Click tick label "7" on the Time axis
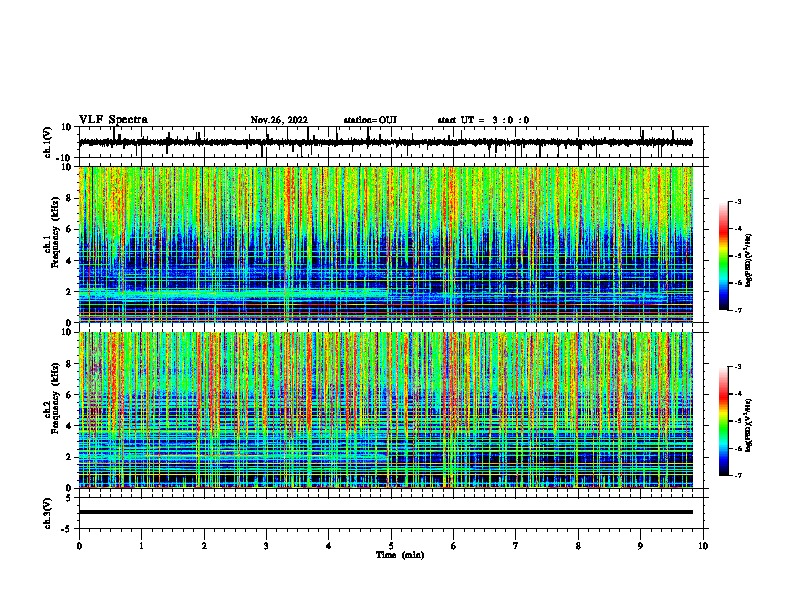Viewport: 792px width, 612px height. pyautogui.click(x=516, y=546)
